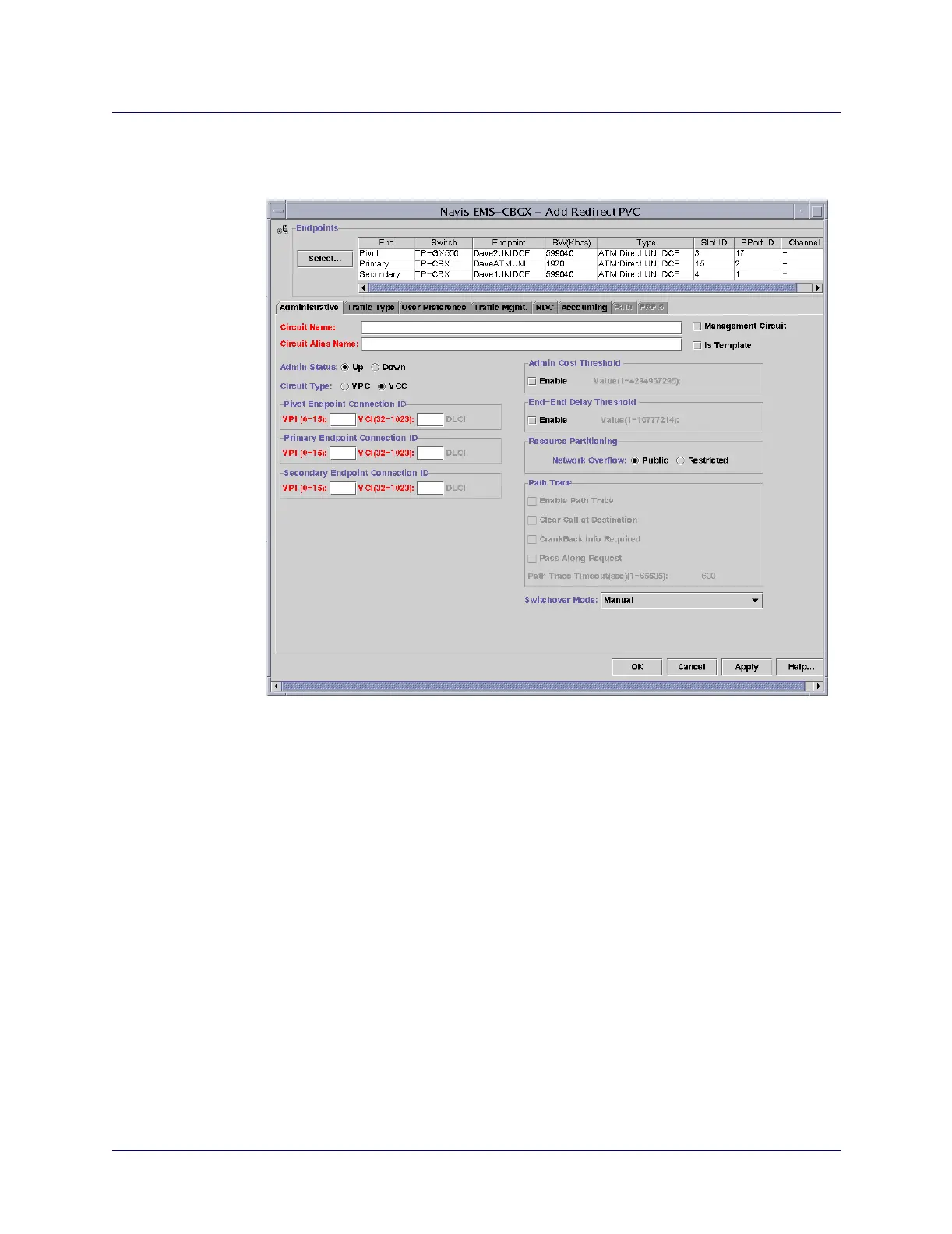The height and width of the screenshot is (1234, 952).
Task: Open the Switchover Mode dropdown
Action: pos(682,601)
